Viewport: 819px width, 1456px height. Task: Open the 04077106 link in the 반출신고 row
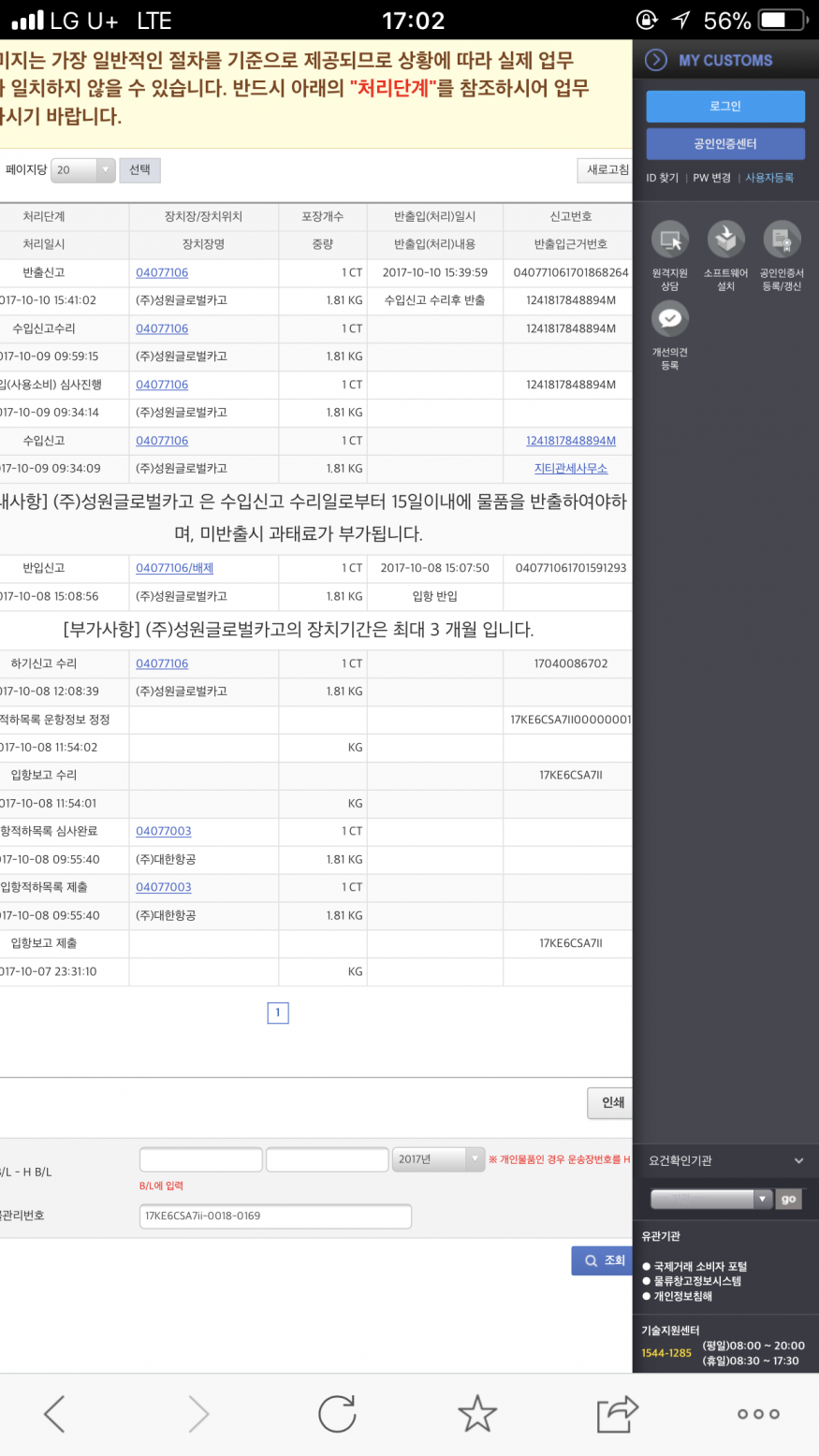tap(162, 272)
